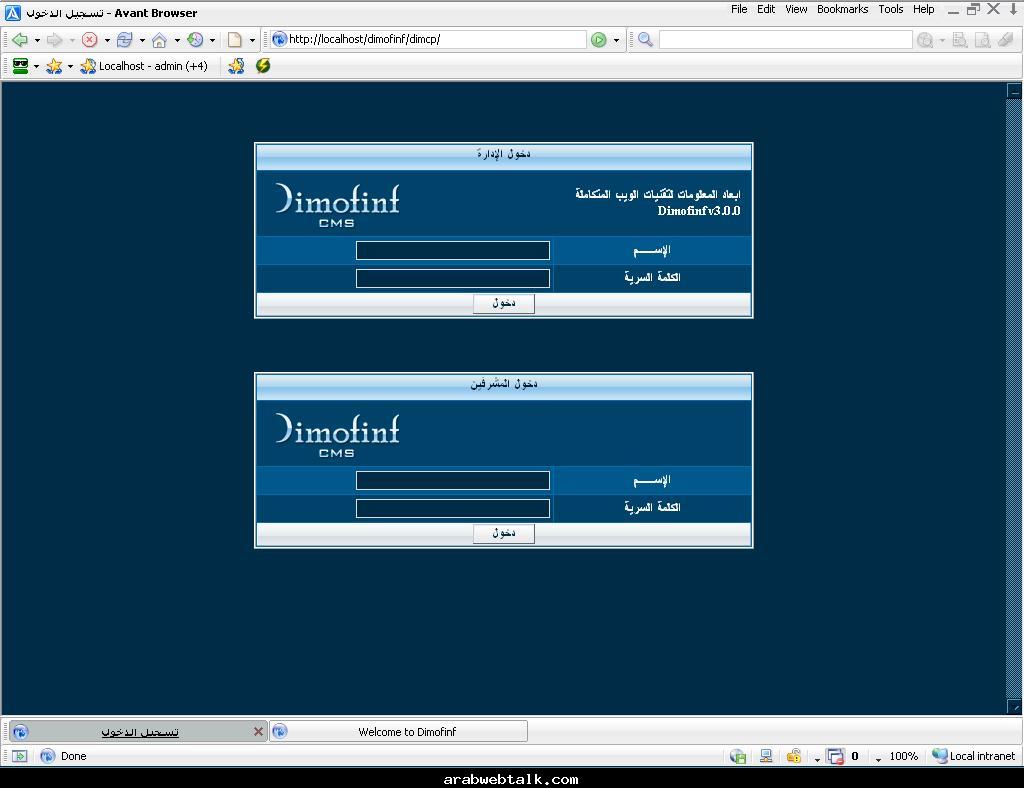The width and height of the screenshot is (1024, 788).
Task: Expand the Go button dropdown arrow
Action: click(616, 40)
